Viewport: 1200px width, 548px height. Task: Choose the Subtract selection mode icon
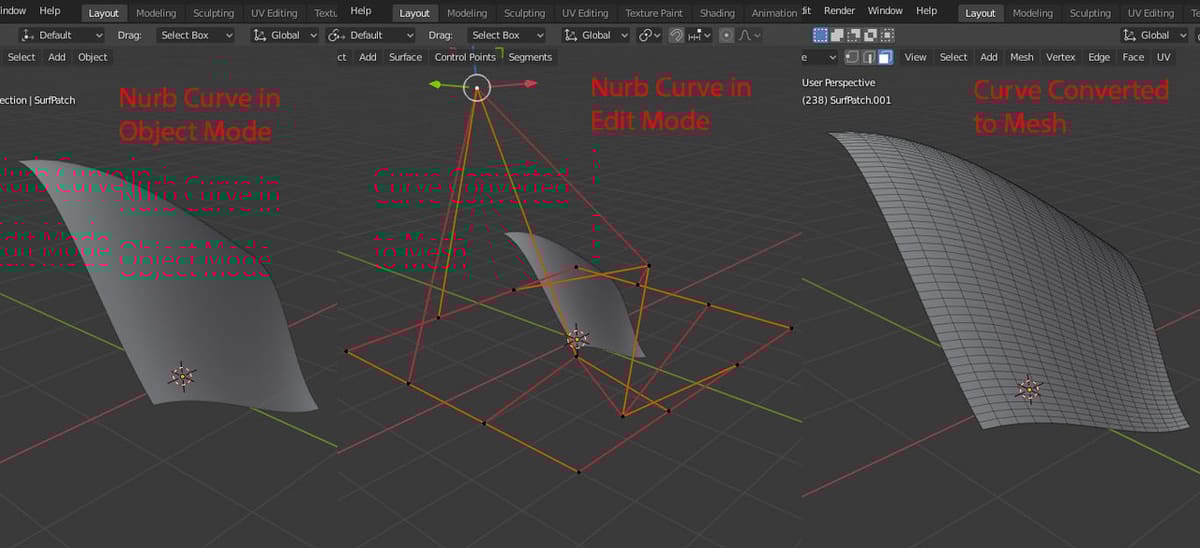click(853, 35)
